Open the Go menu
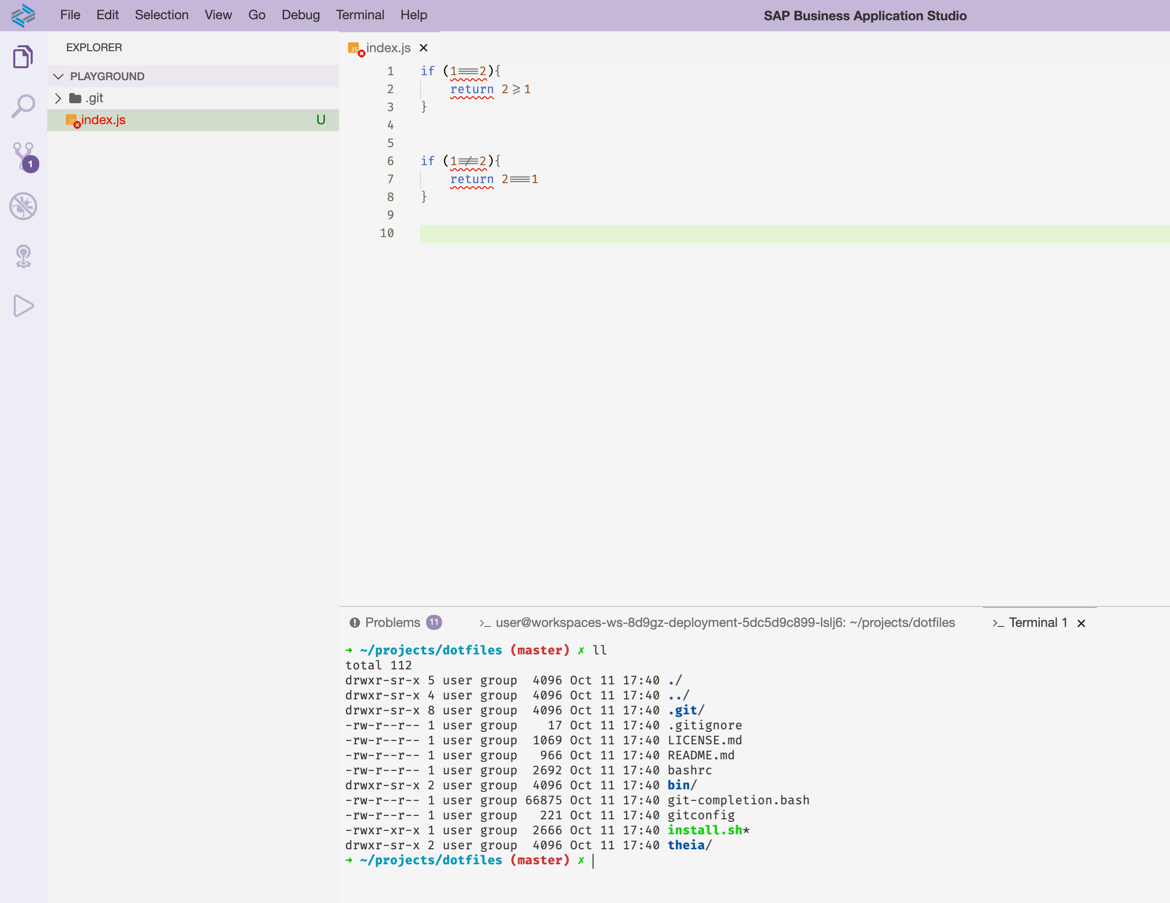 pyautogui.click(x=257, y=15)
